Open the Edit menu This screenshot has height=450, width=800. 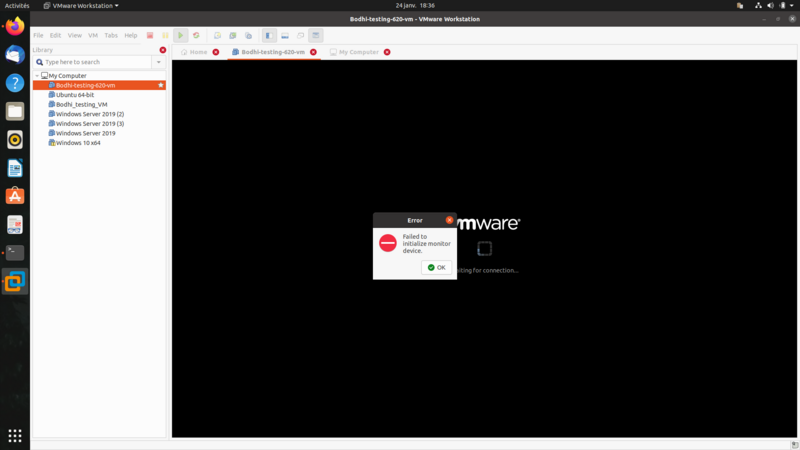click(55, 35)
